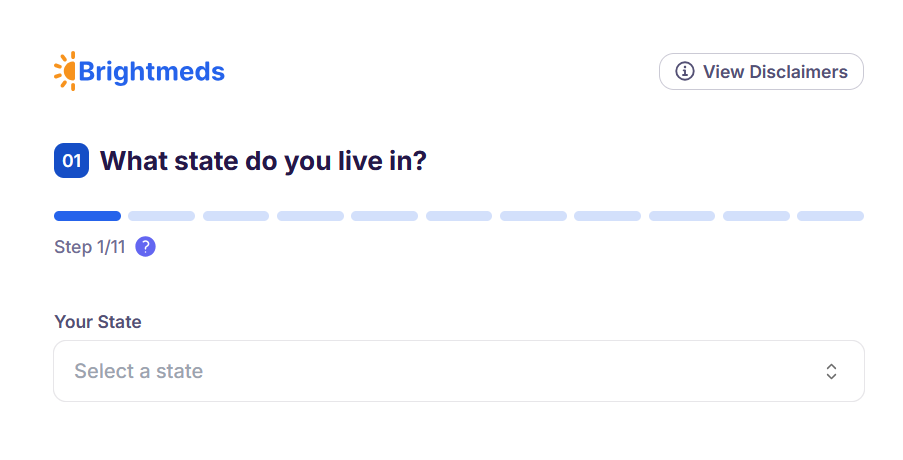Click the up-down chevron in state selector
This screenshot has width=903, height=460.
(x=831, y=371)
